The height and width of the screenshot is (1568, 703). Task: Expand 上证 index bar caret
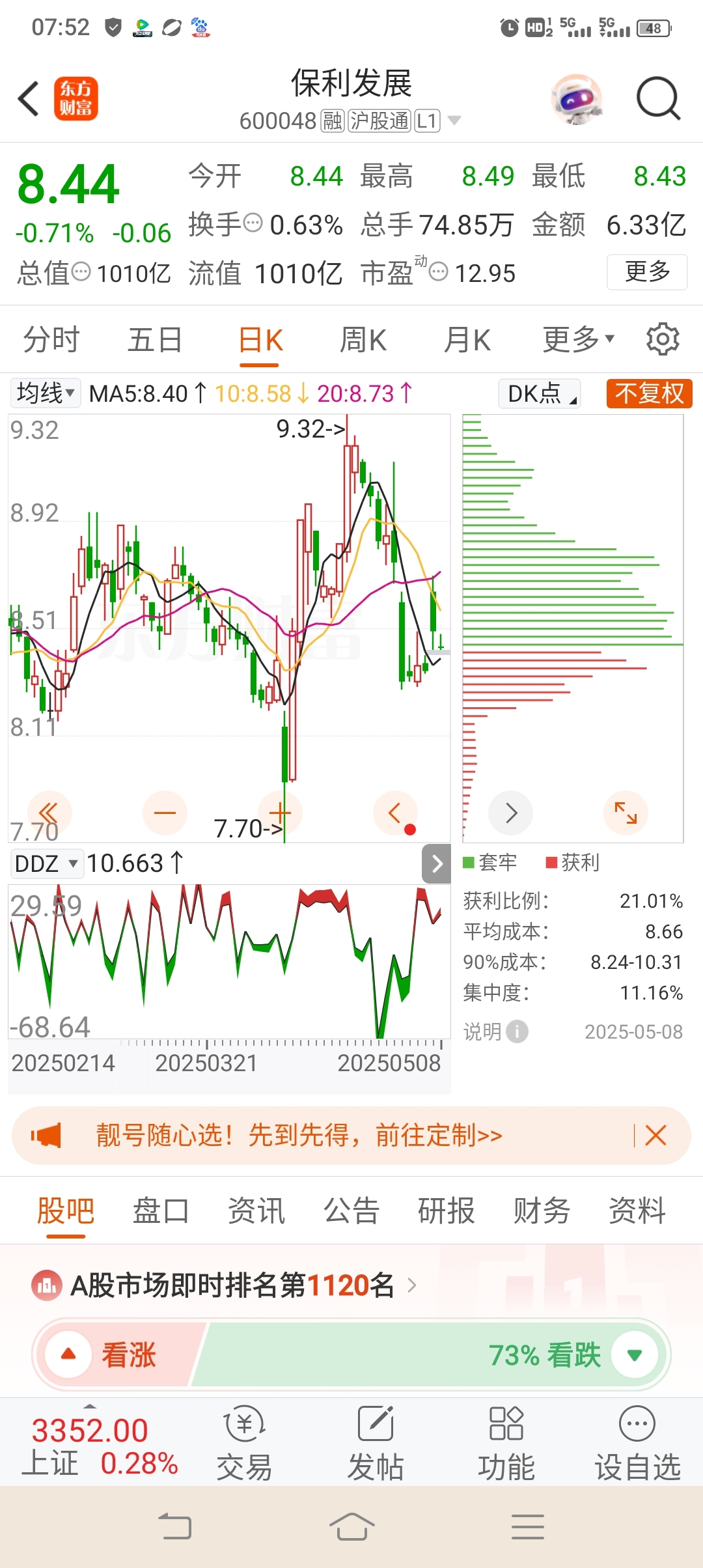[x=90, y=1407]
